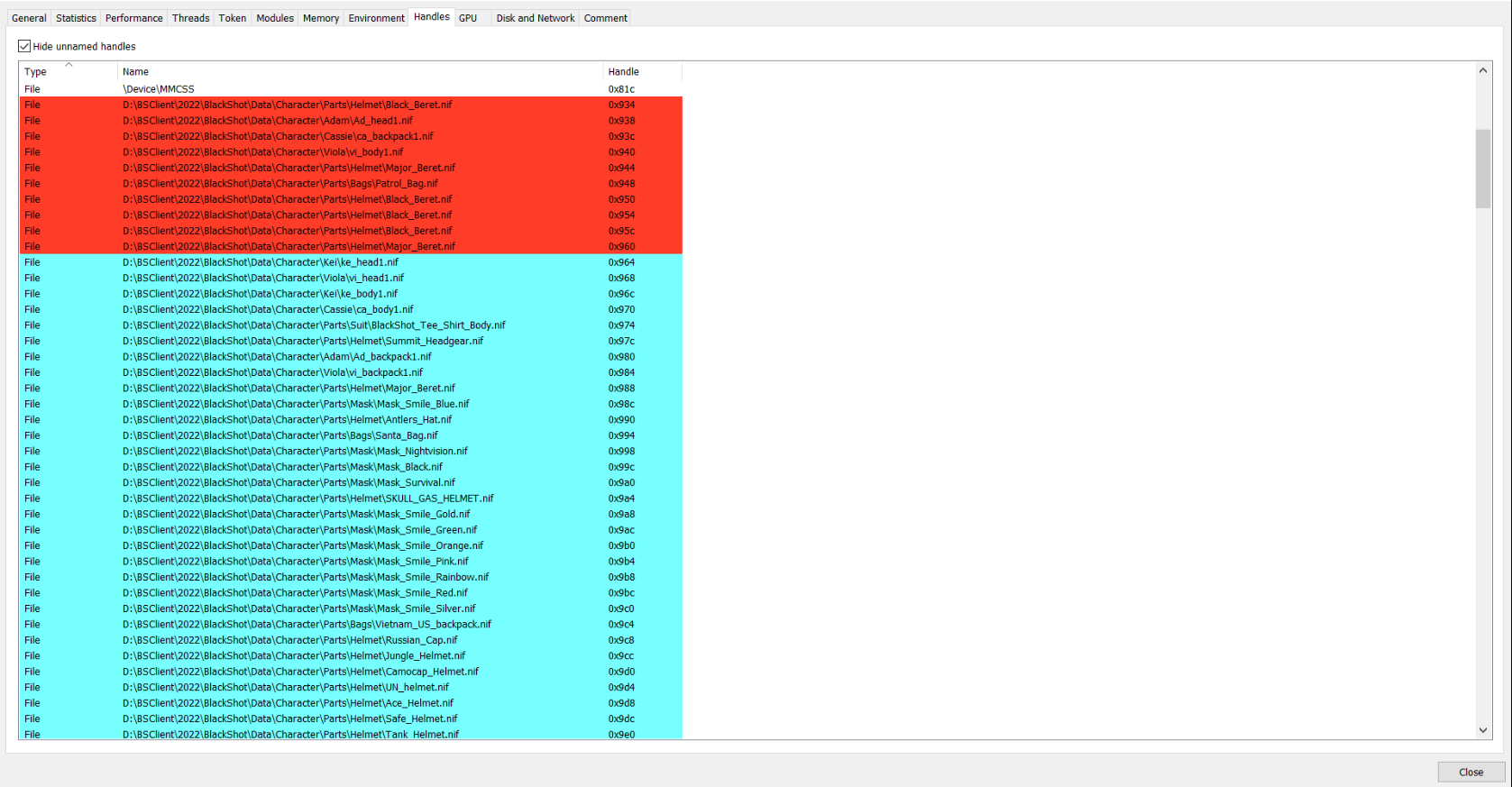Sort by the Handle column header
Viewport: 1512px width, 787px height.
coord(643,71)
